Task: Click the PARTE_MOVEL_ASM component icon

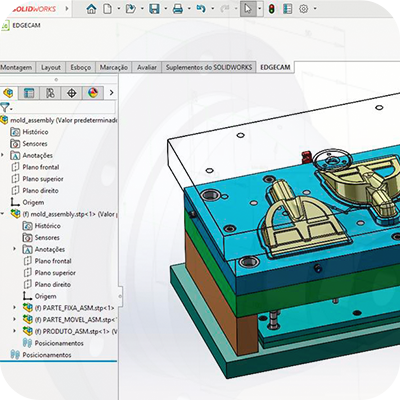Action: [x=28, y=319]
